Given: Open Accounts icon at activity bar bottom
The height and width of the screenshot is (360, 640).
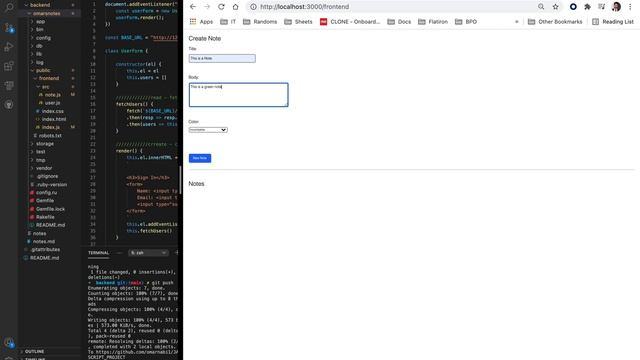Looking at the screenshot, I should point(9,343).
